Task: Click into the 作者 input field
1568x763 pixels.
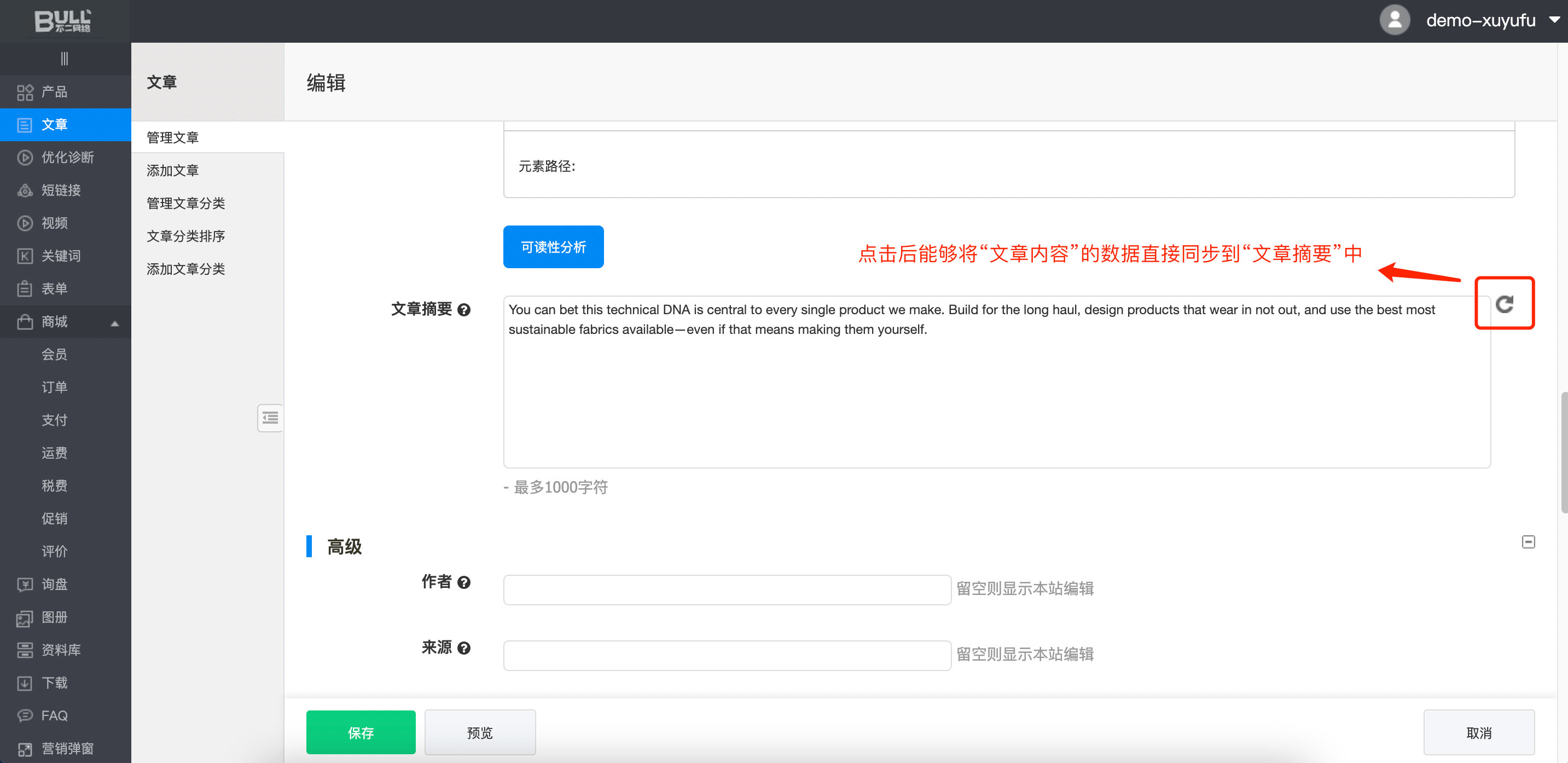Action: [x=727, y=589]
